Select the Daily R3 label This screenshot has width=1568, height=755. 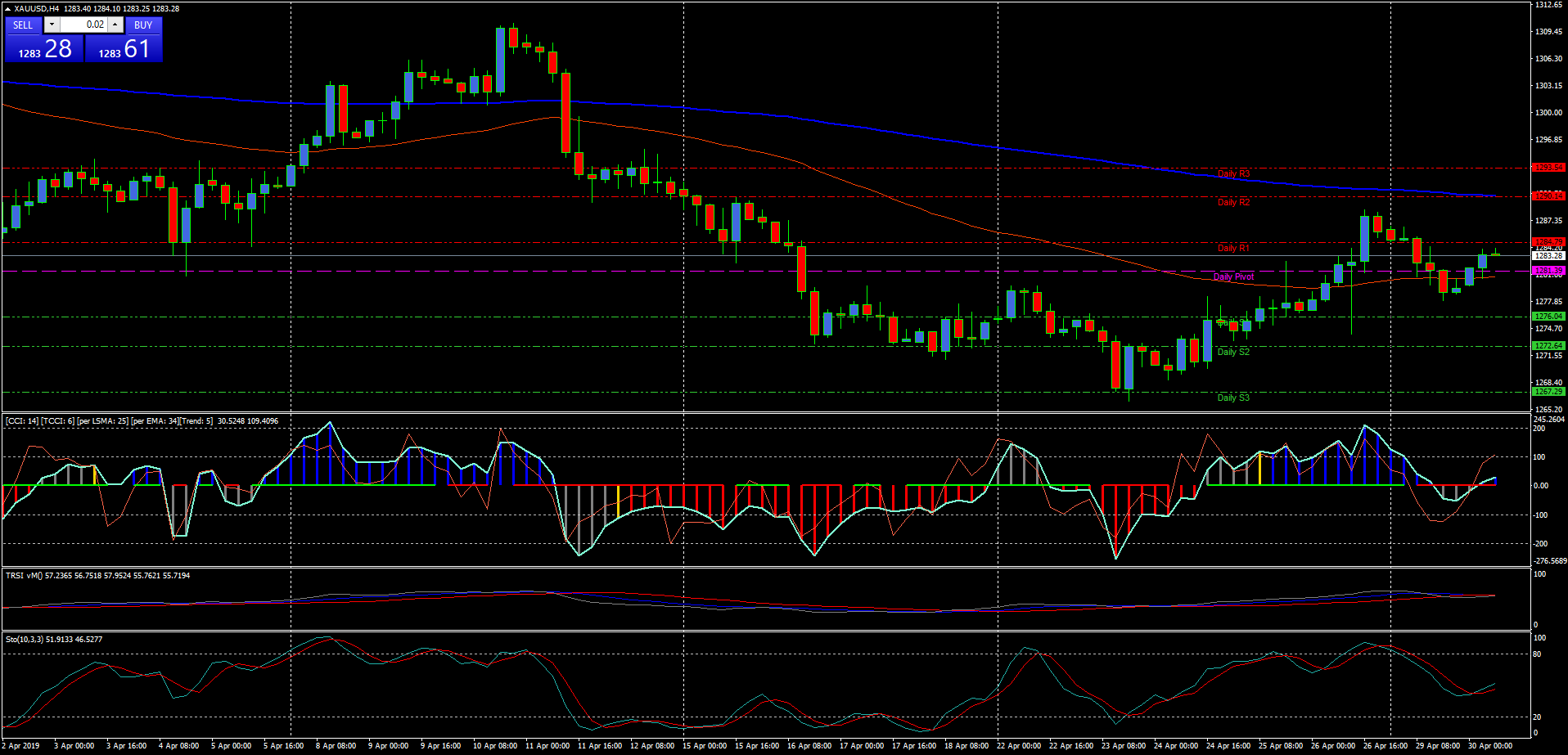click(1233, 173)
